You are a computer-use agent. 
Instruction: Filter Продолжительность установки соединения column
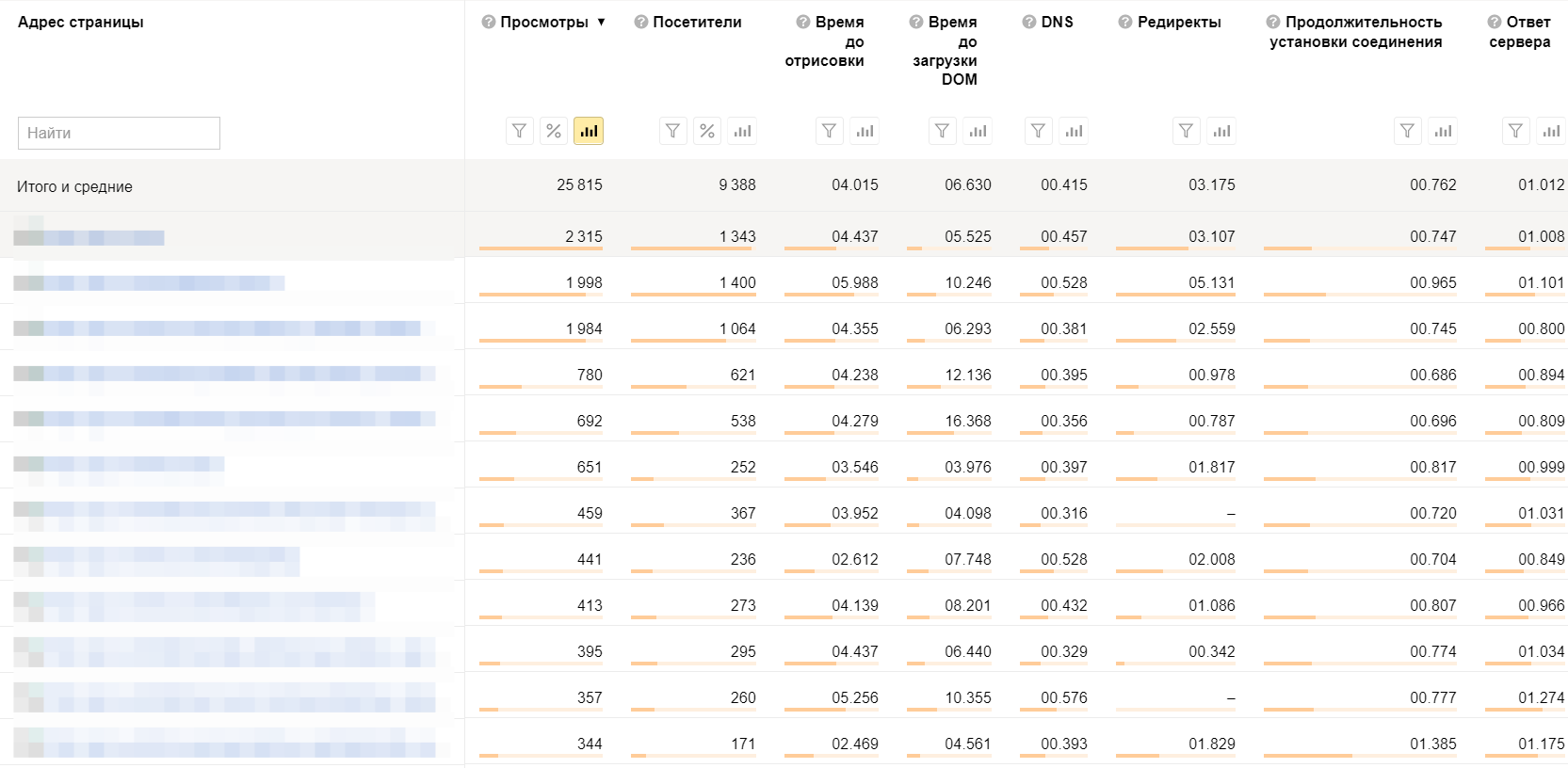[x=1407, y=131]
